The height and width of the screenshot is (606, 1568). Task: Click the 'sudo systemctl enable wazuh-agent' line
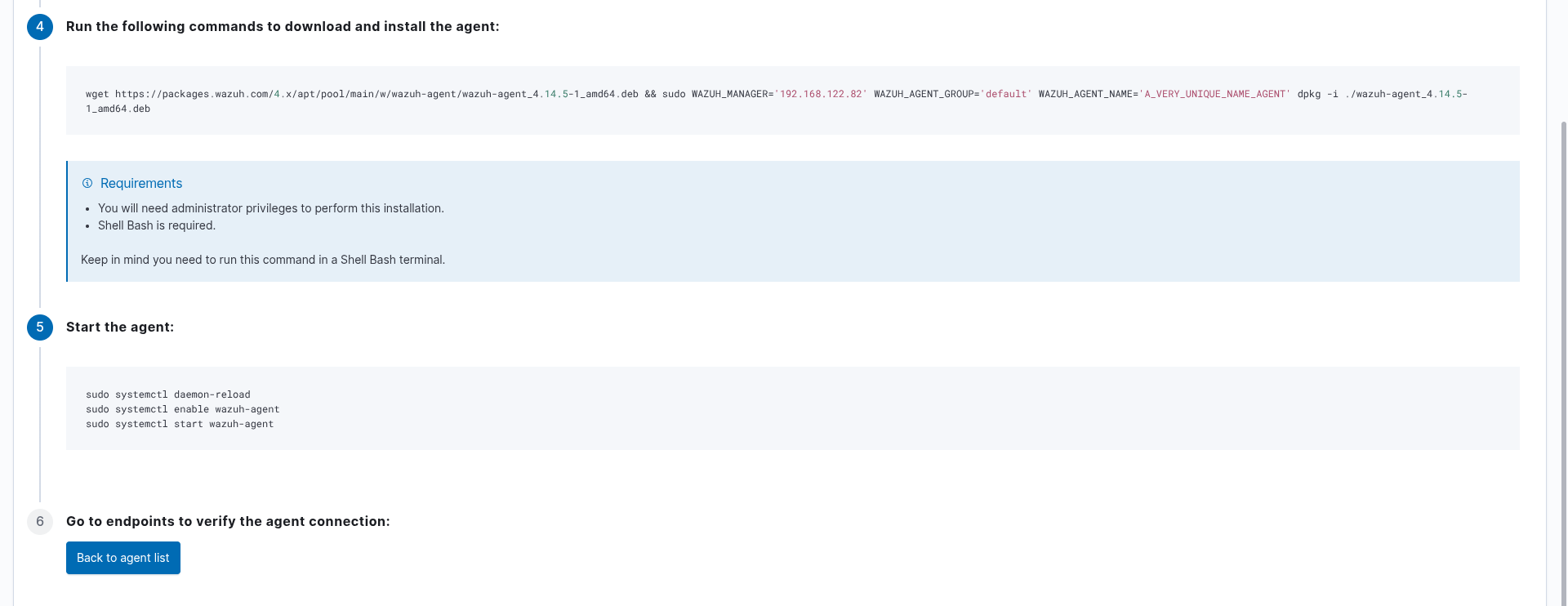tap(183, 409)
